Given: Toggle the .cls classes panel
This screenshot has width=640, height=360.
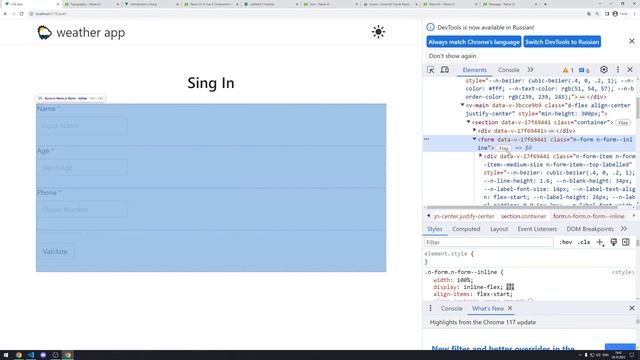Looking at the screenshot, I should pos(584,242).
